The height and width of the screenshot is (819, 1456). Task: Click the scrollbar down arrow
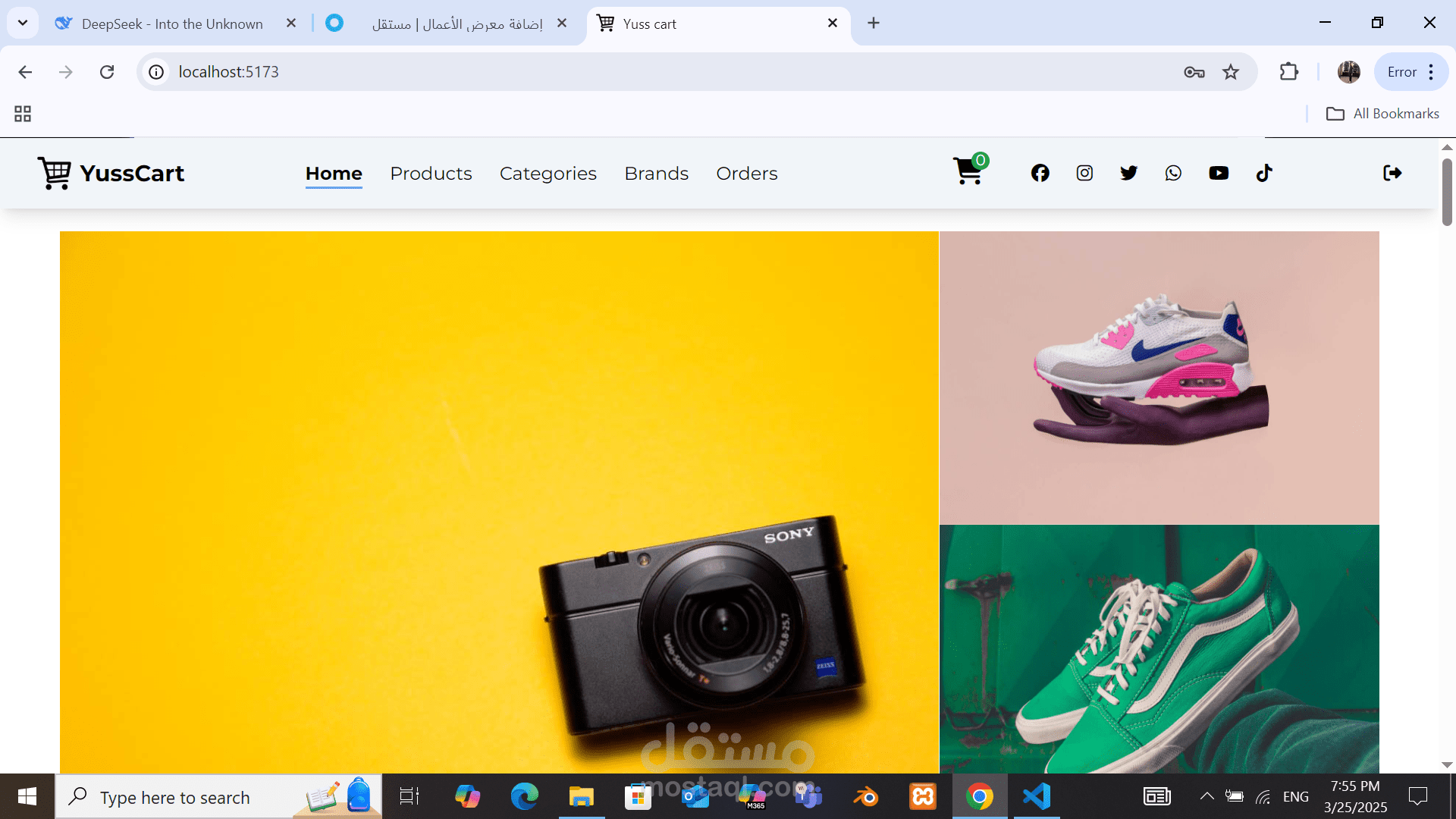(x=1447, y=765)
